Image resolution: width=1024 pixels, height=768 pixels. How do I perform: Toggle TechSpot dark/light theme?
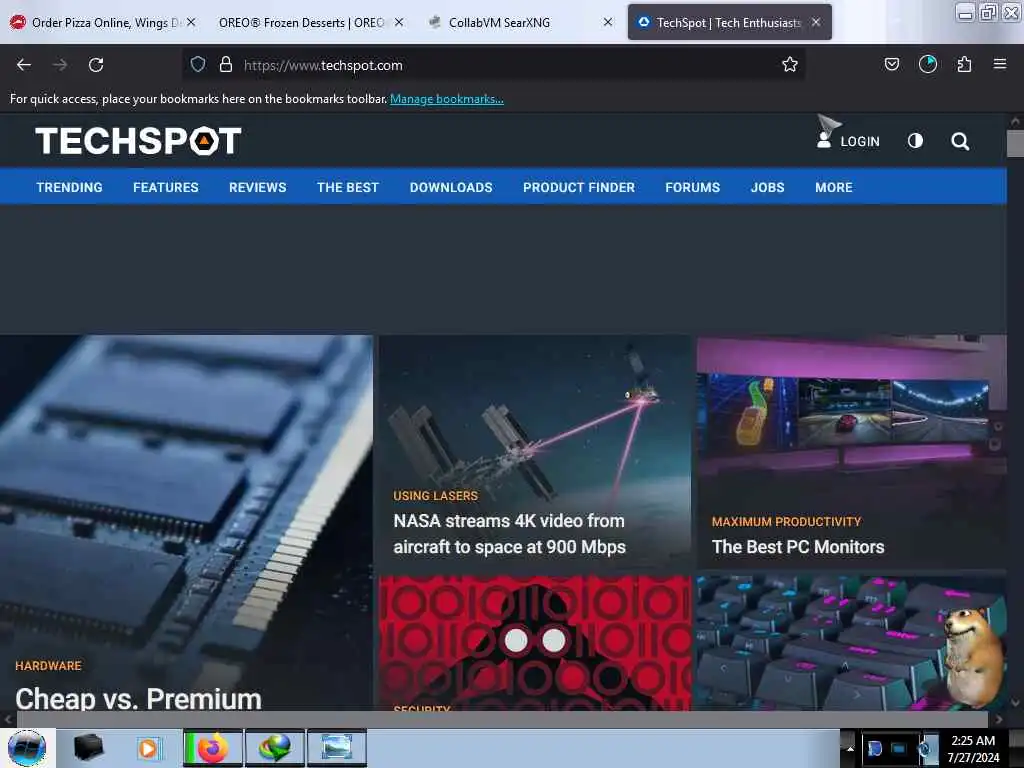pyautogui.click(x=915, y=140)
